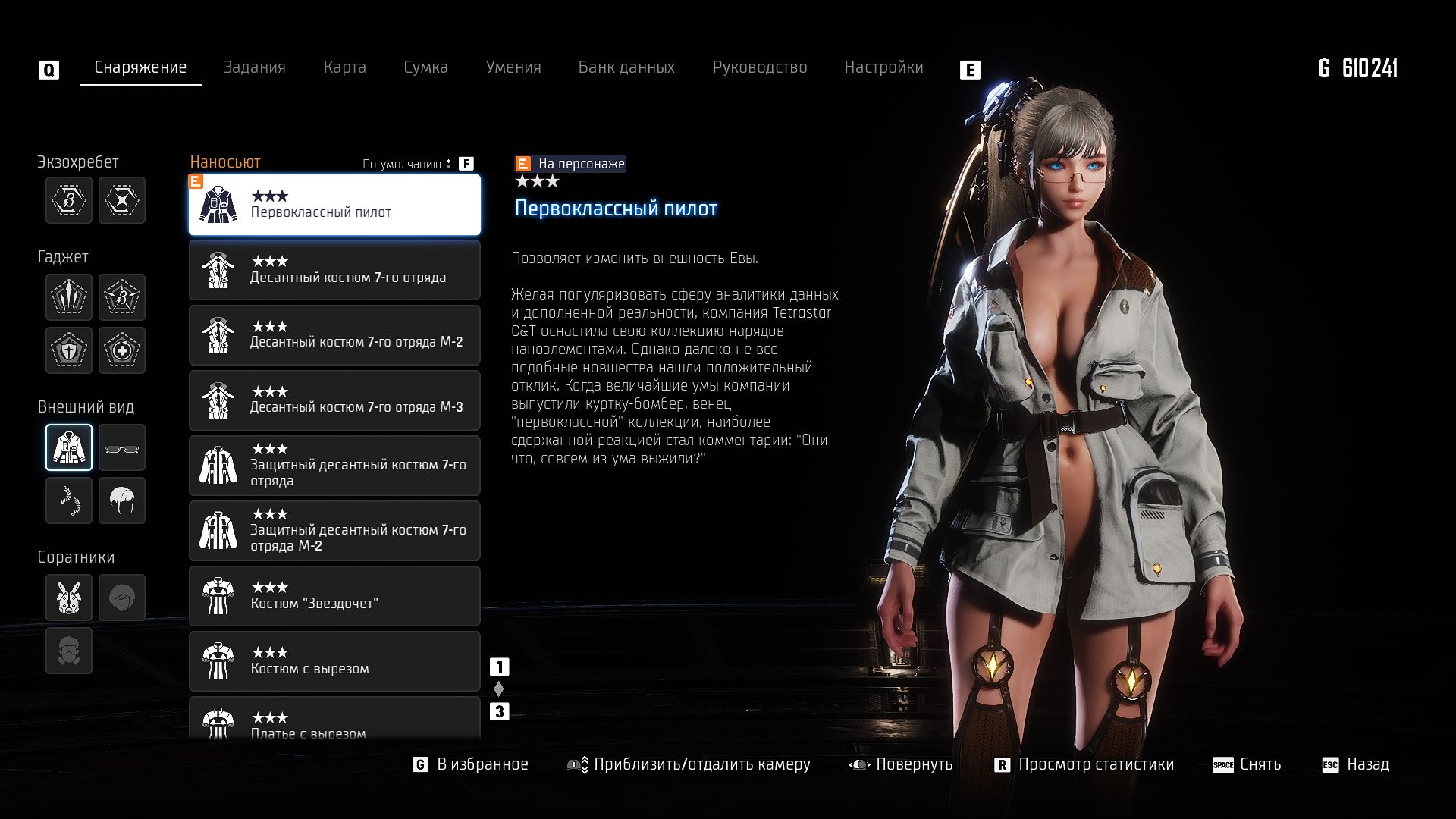Open the Банк данных tab

626,67
